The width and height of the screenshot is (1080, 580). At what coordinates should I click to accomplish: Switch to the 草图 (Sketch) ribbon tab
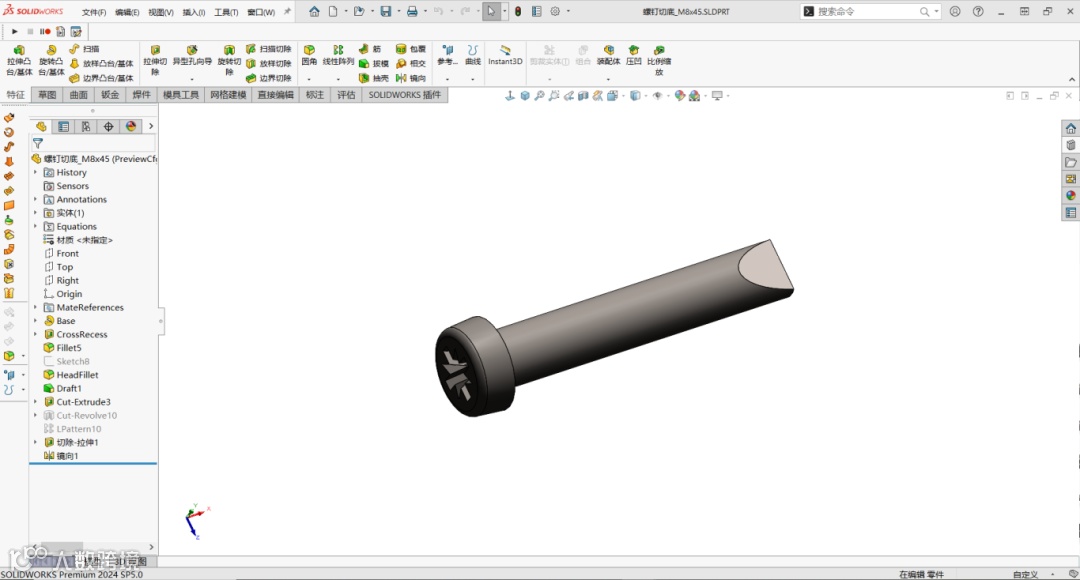48,95
